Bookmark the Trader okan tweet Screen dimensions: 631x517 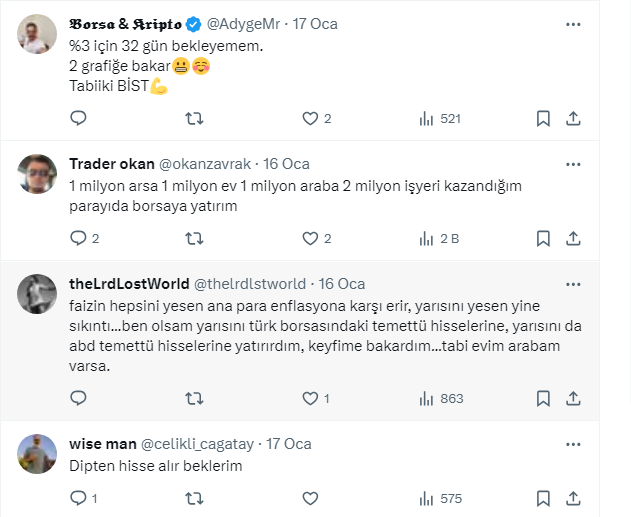pos(543,239)
